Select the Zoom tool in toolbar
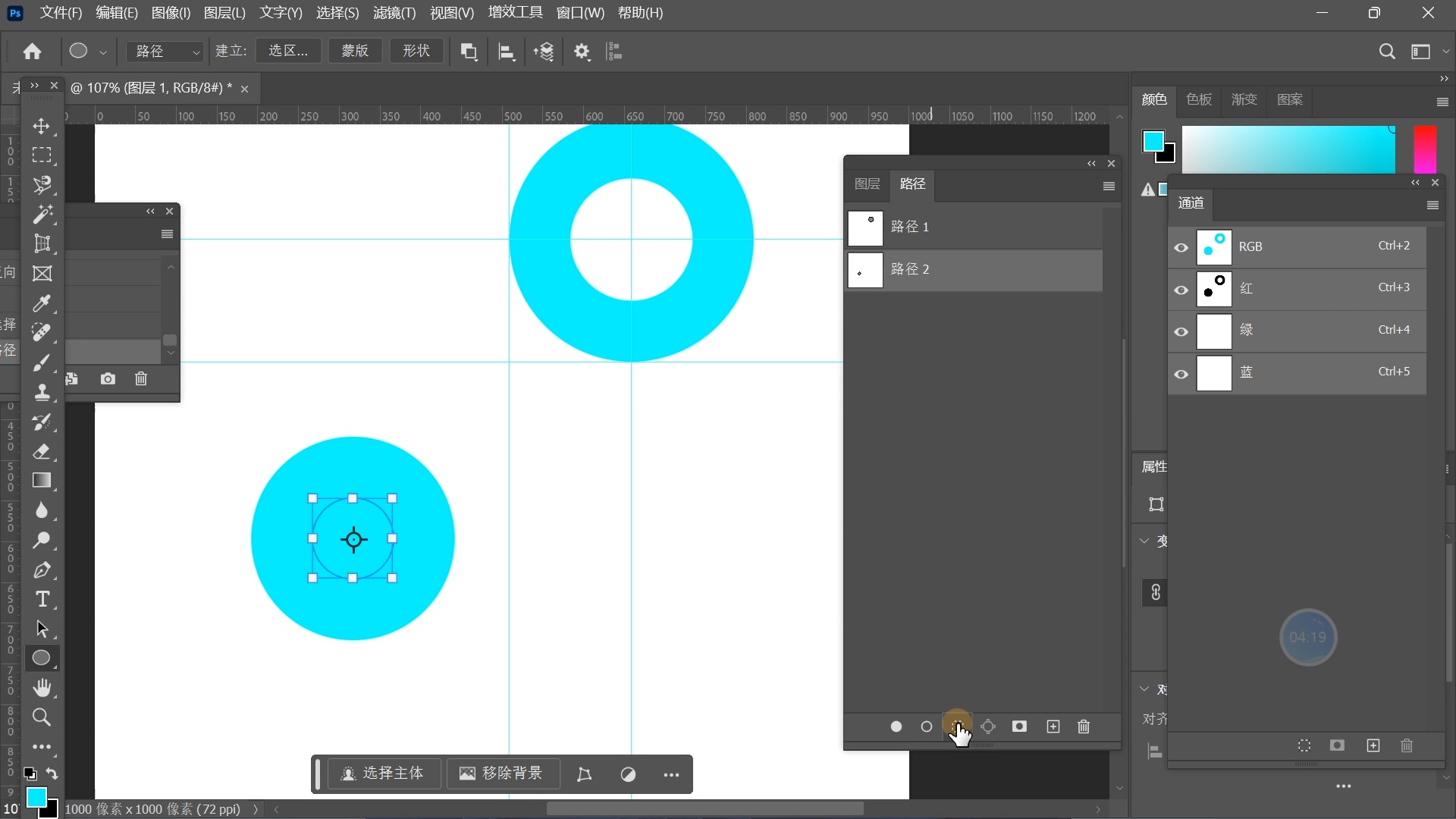The image size is (1456, 819). tap(42, 717)
